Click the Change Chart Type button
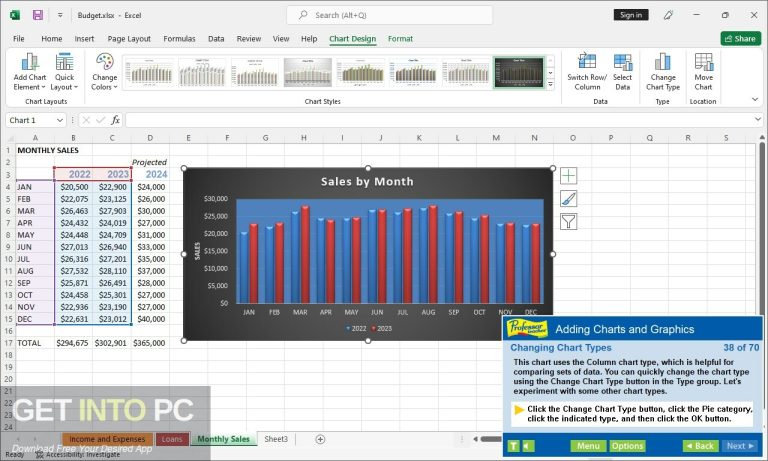Viewport: 768px width, 461px height. point(663,72)
